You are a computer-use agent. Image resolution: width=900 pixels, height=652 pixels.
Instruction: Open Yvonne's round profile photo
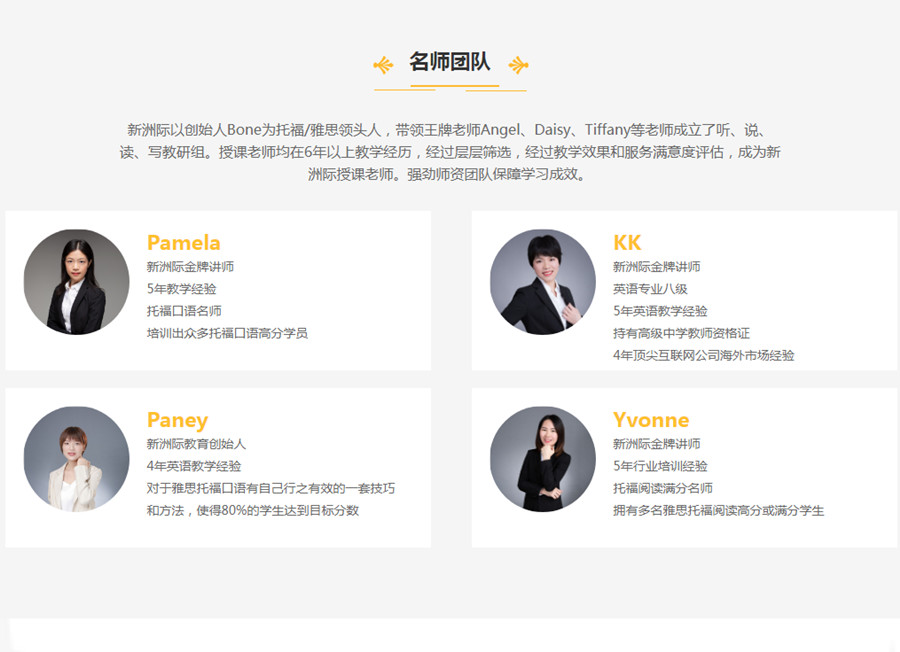point(542,459)
